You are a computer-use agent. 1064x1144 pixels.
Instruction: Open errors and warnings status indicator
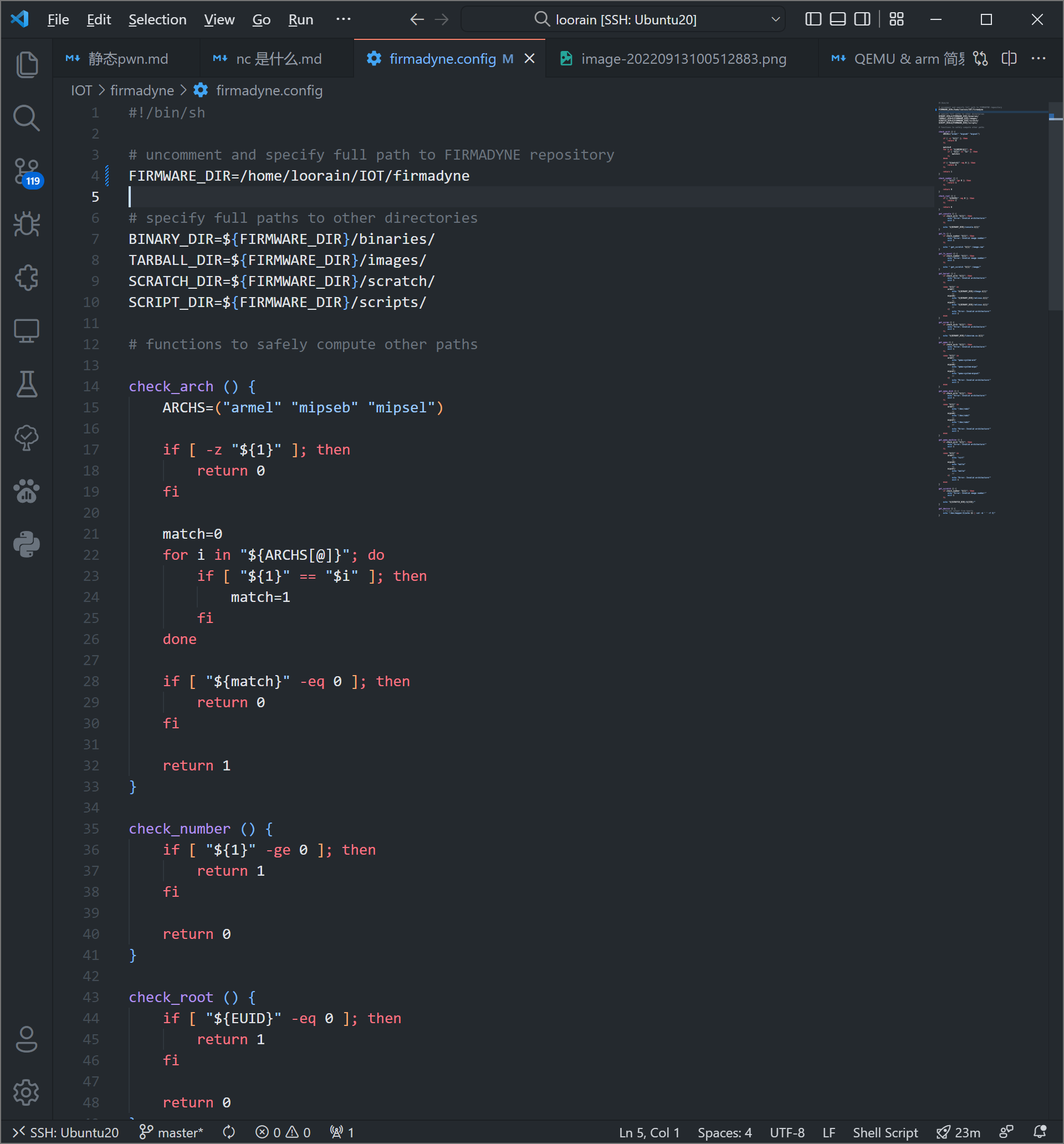click(283, 1132)
